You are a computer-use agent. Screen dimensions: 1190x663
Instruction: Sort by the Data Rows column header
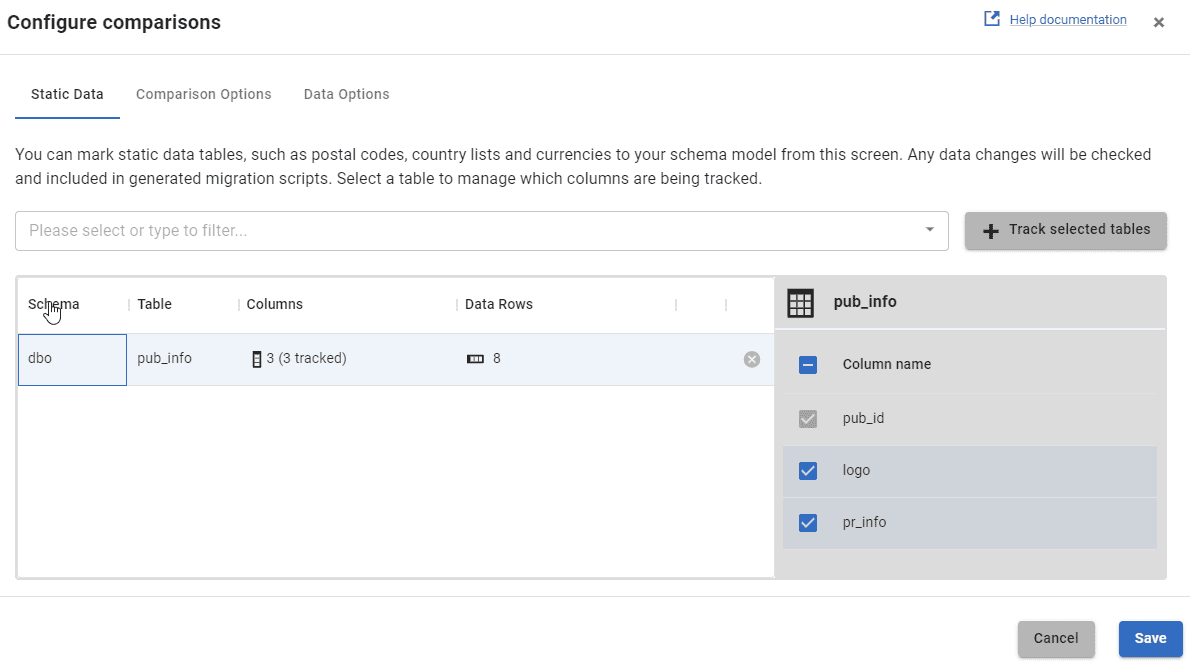click(499, 304)
